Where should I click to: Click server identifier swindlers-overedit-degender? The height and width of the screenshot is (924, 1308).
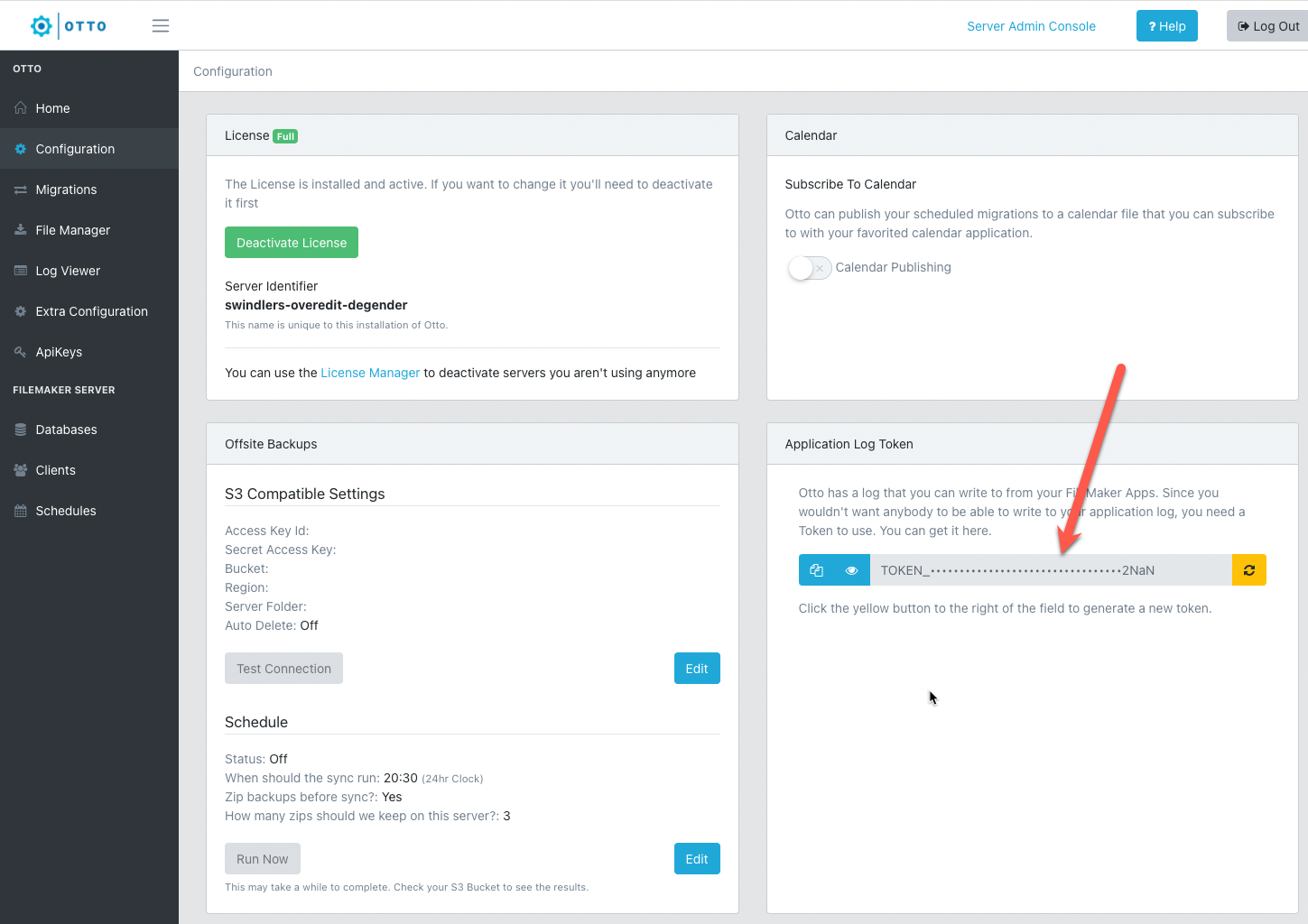pos(316,305)
